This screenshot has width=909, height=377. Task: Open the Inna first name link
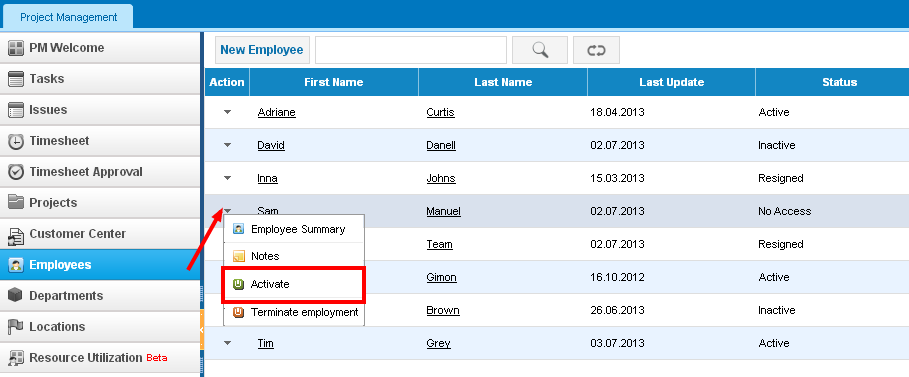click(x=267, y=179)
